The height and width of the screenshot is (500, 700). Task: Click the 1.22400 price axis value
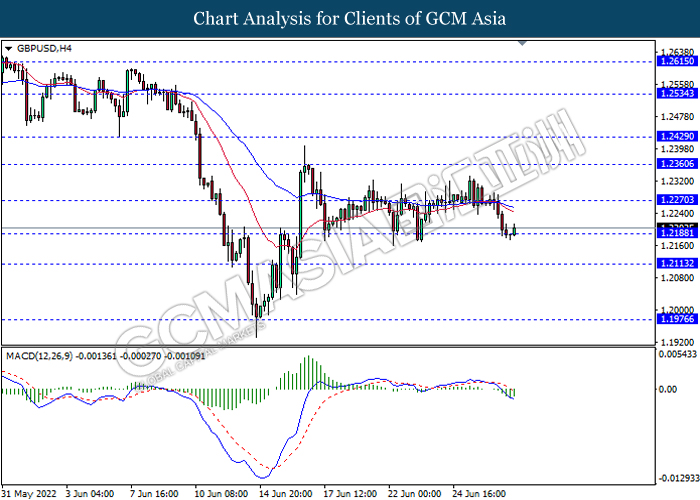tap(678, 213)
